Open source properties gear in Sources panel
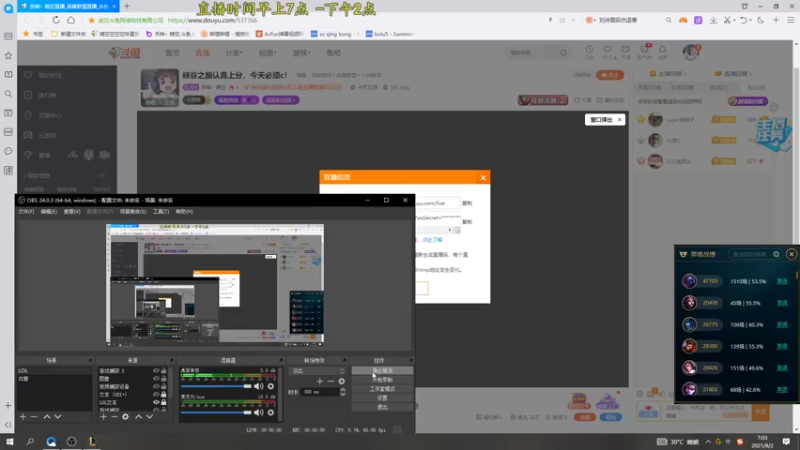800x450 pixels. pos(126,417)
